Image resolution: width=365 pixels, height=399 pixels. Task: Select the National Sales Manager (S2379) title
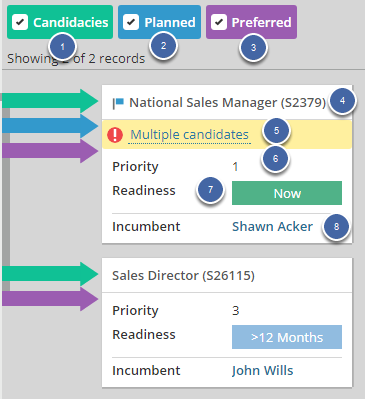(228, 103)
